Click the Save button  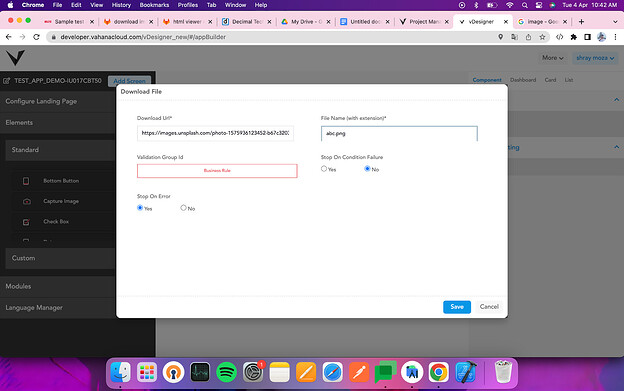[457, 307]
